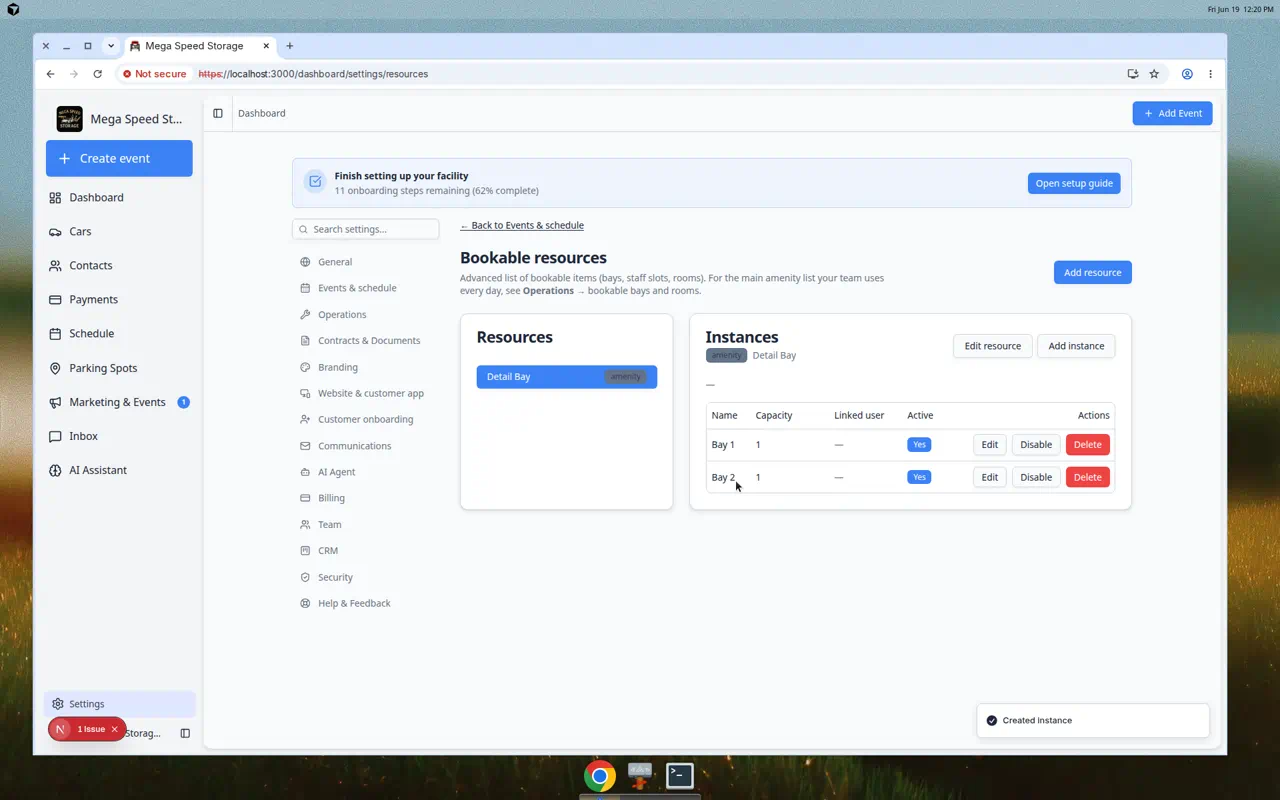Screen dimensions: 1280x800
Task: Bookmark page with the star icon
Action: pos(1154,74)
